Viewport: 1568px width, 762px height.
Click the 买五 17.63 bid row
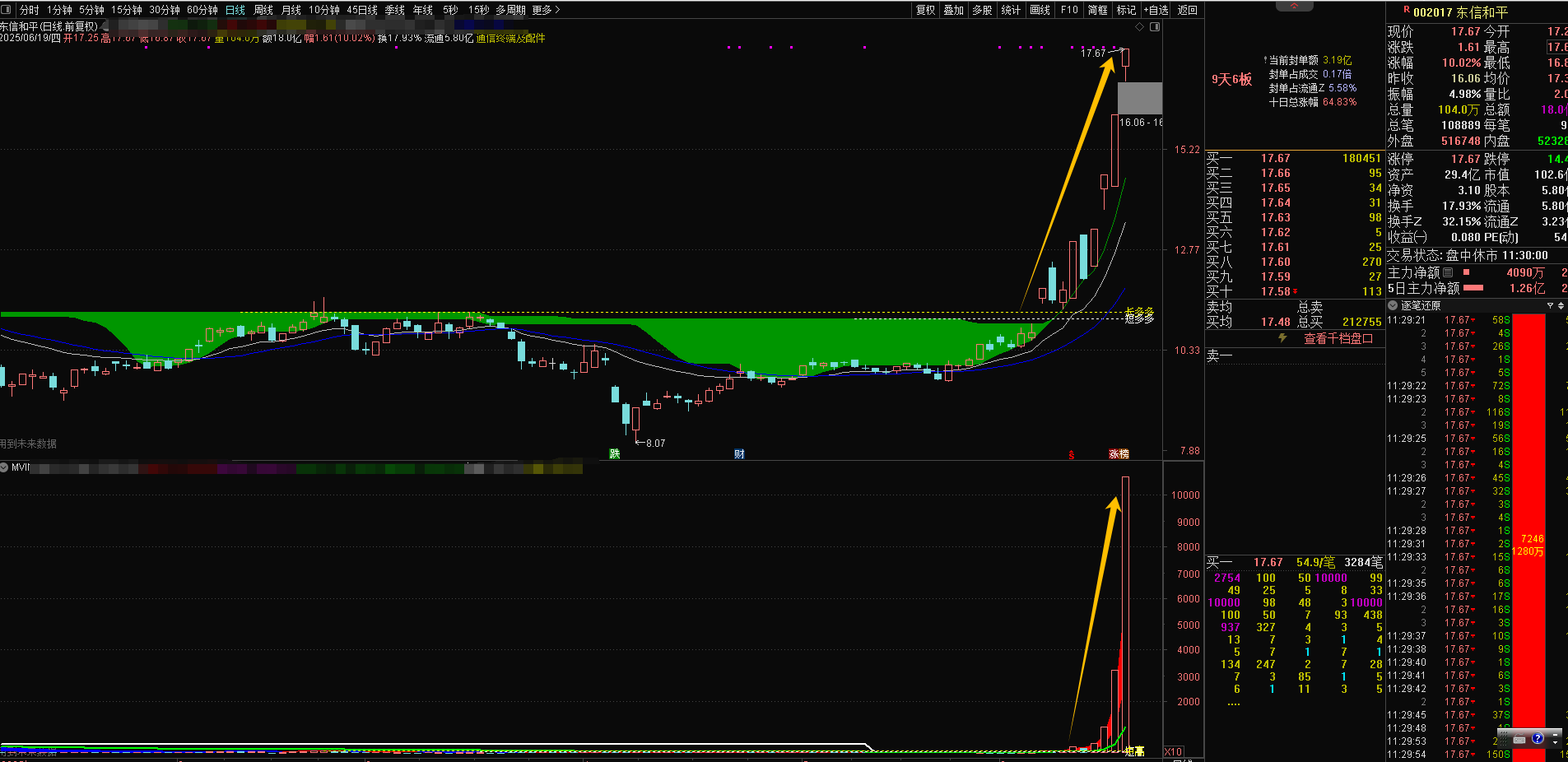(x=1294, y=217)
